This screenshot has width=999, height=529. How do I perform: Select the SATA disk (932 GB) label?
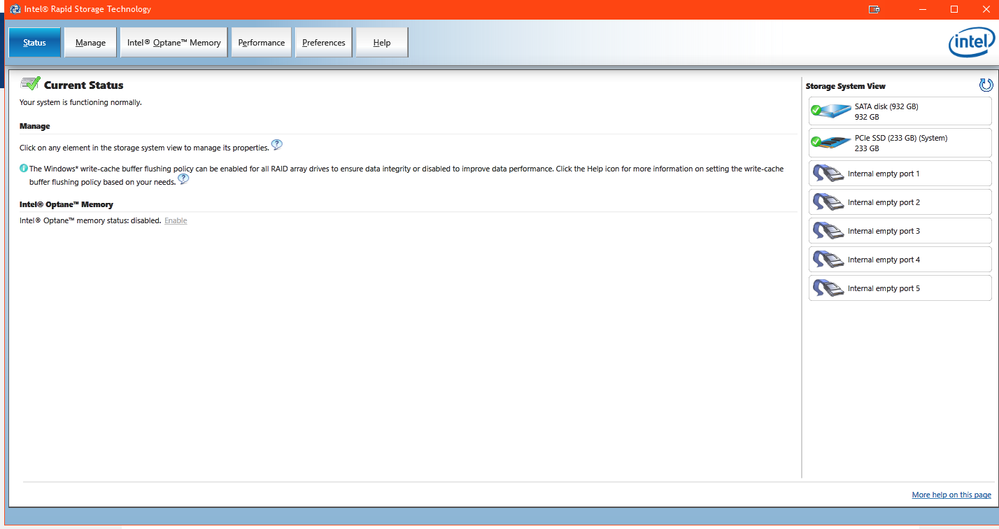click(886, 106)
